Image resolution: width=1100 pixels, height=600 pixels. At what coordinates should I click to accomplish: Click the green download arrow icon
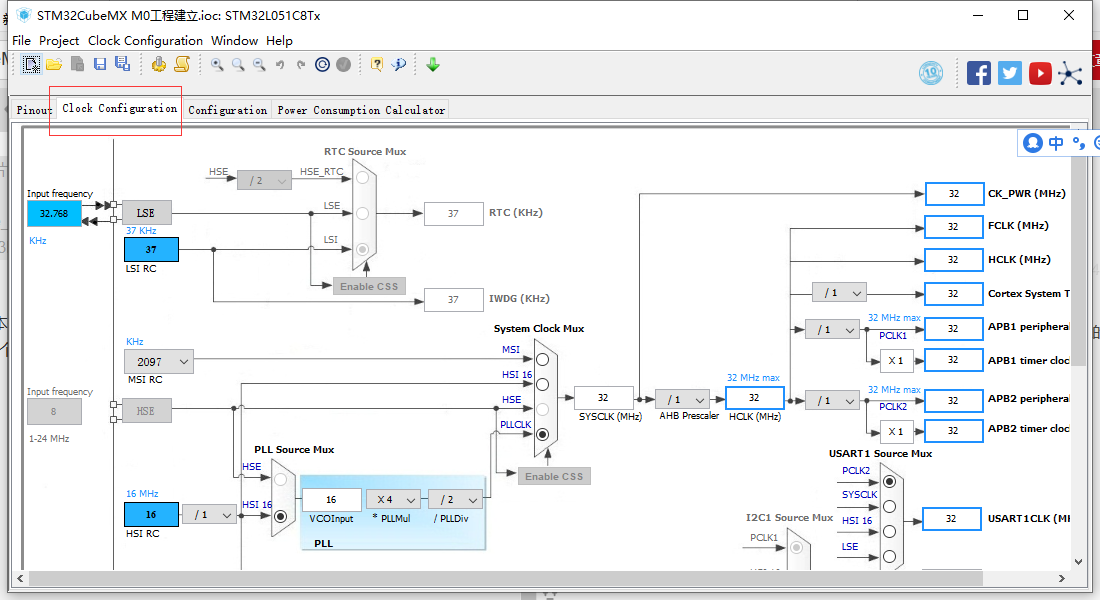point(433,65)
